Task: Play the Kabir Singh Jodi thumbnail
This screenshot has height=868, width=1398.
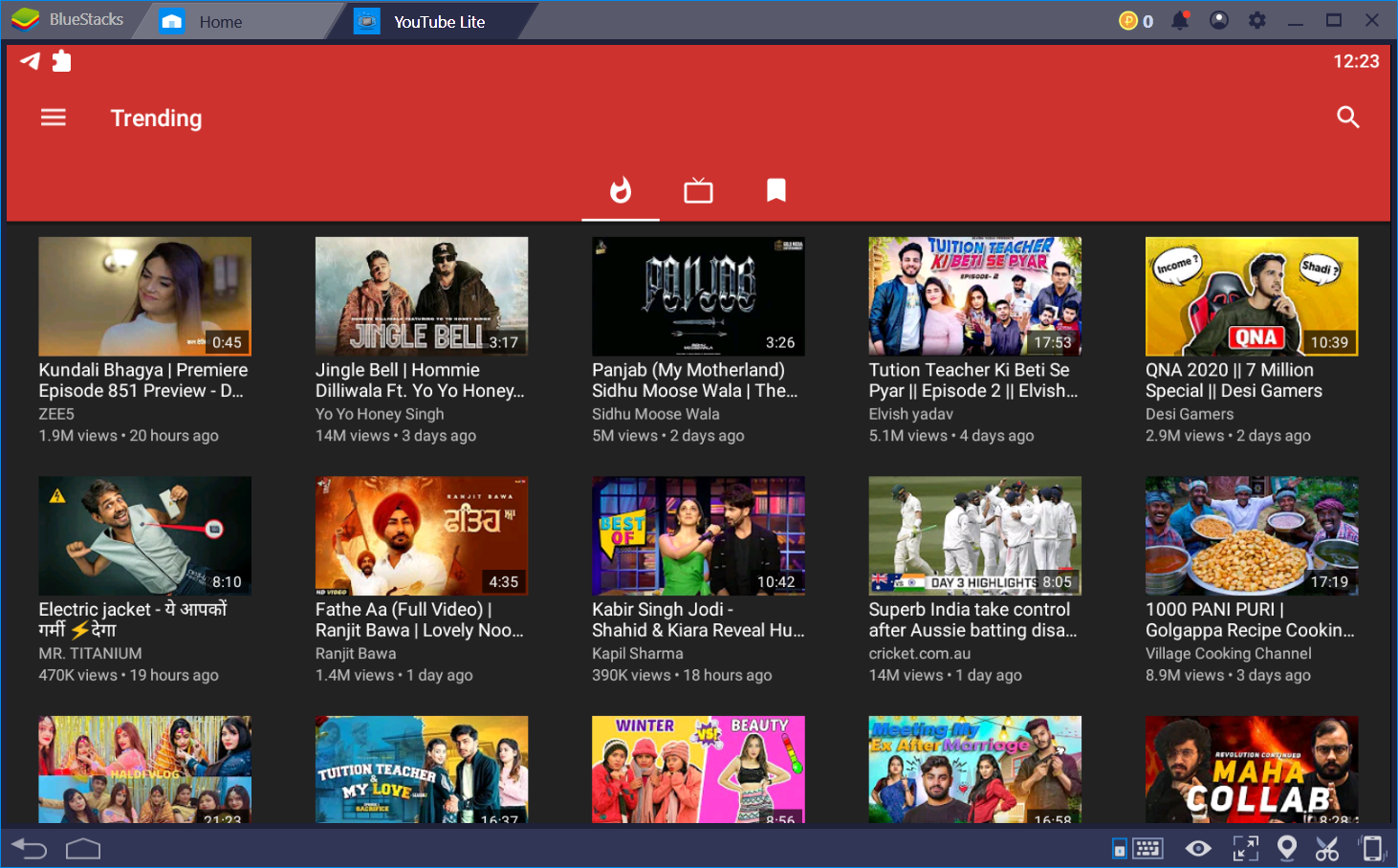Action: click(698, 535)
